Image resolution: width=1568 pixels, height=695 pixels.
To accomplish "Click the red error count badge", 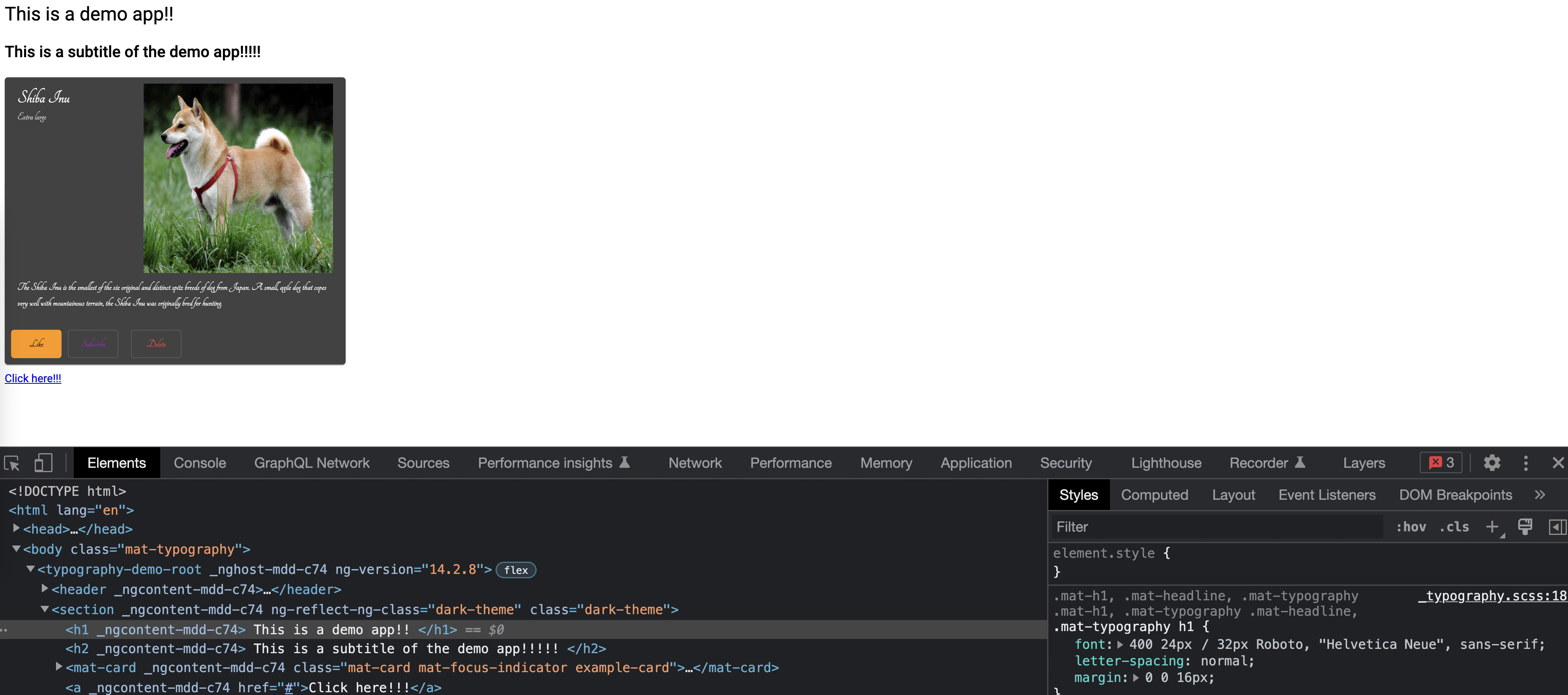I will click(x=1441, y=463).
